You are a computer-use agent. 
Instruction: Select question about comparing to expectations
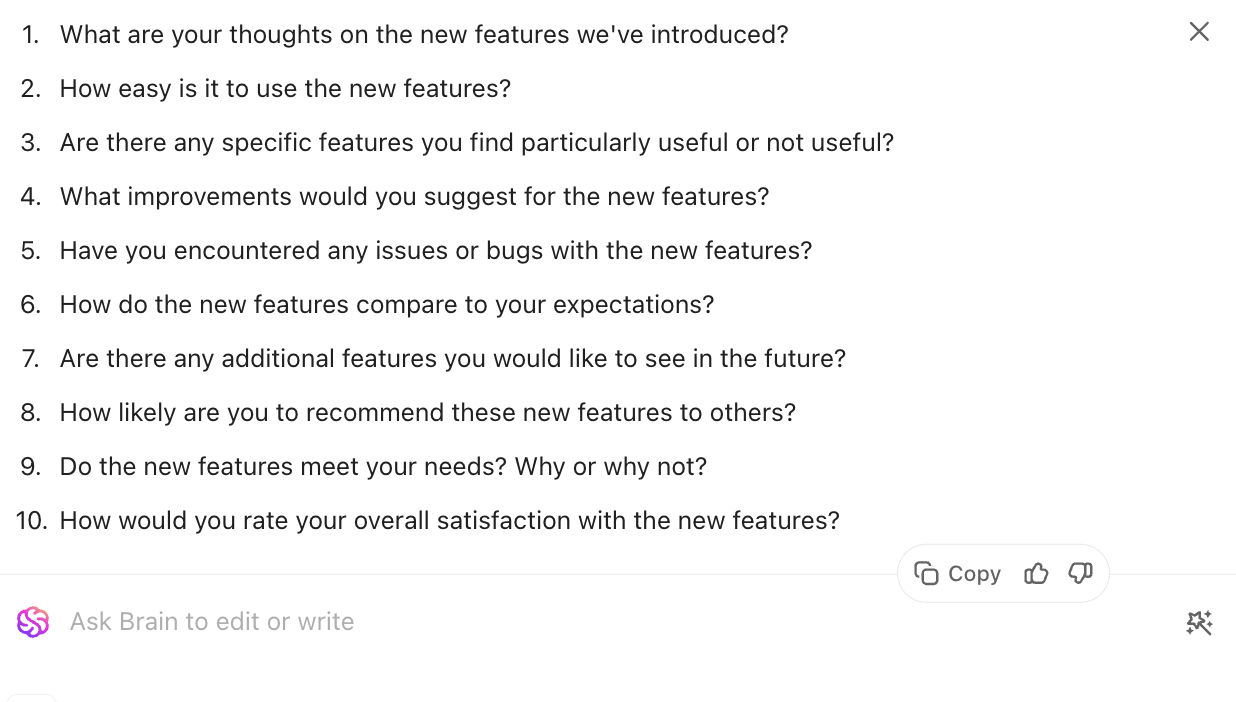387,304
